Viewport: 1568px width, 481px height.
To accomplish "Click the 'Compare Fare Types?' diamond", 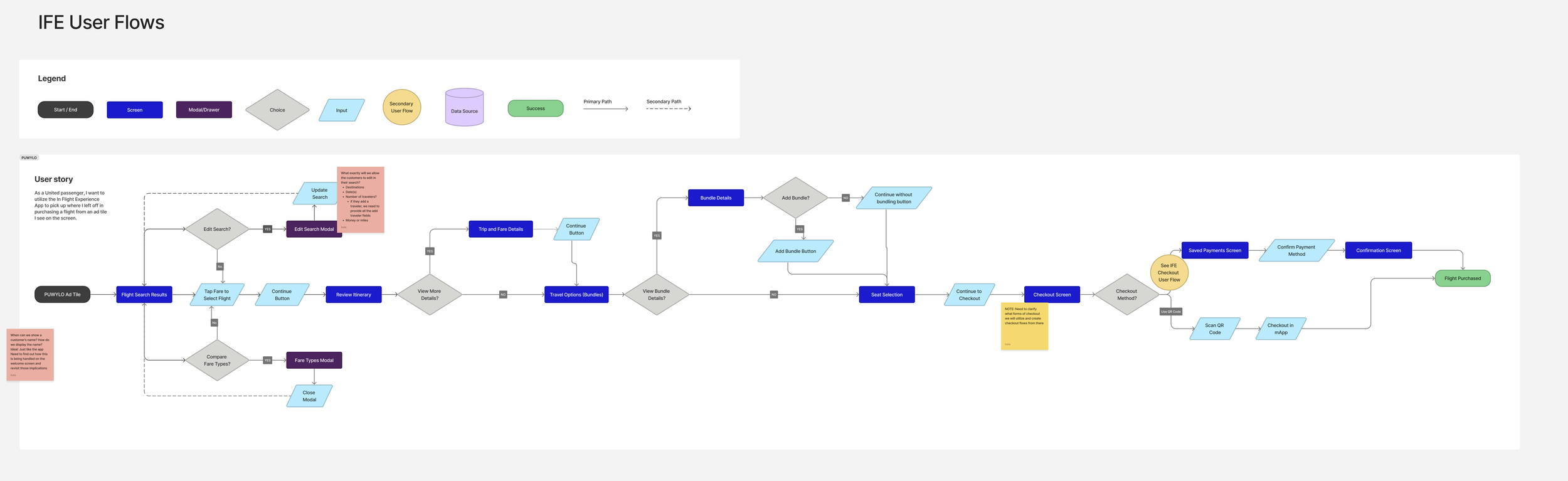I will point(217,361).
